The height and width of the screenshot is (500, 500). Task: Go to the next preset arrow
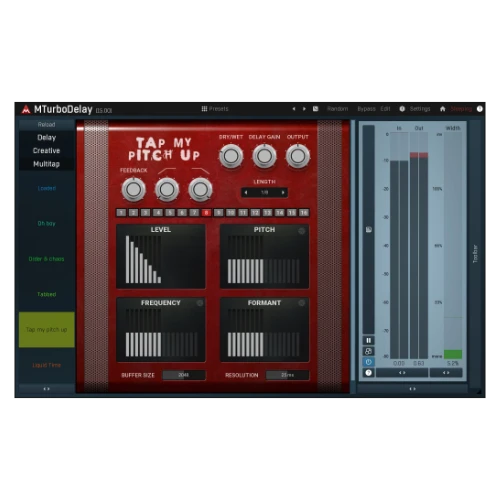[x=304, y=109]
